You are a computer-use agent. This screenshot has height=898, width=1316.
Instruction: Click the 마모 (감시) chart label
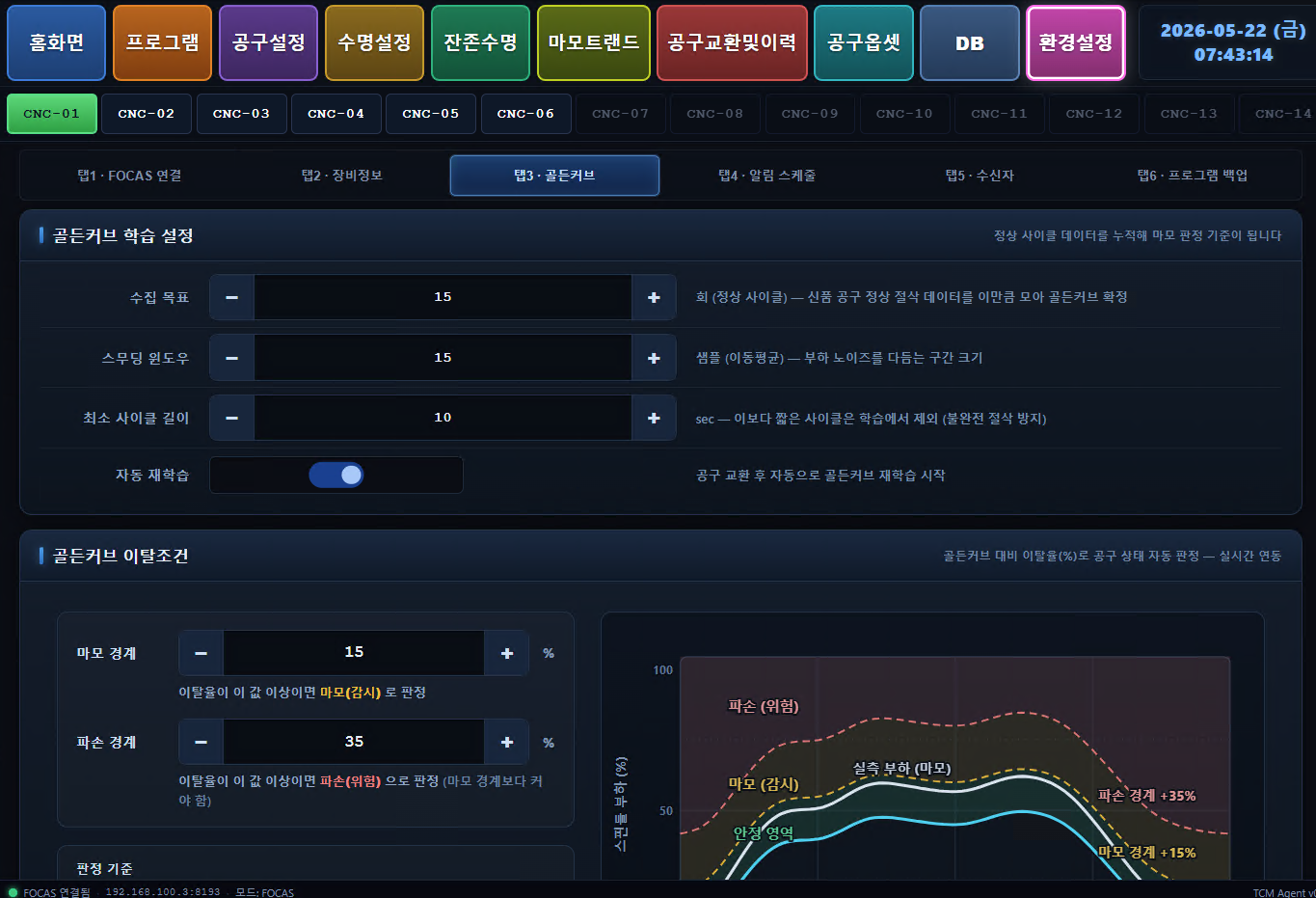[764, 784]
